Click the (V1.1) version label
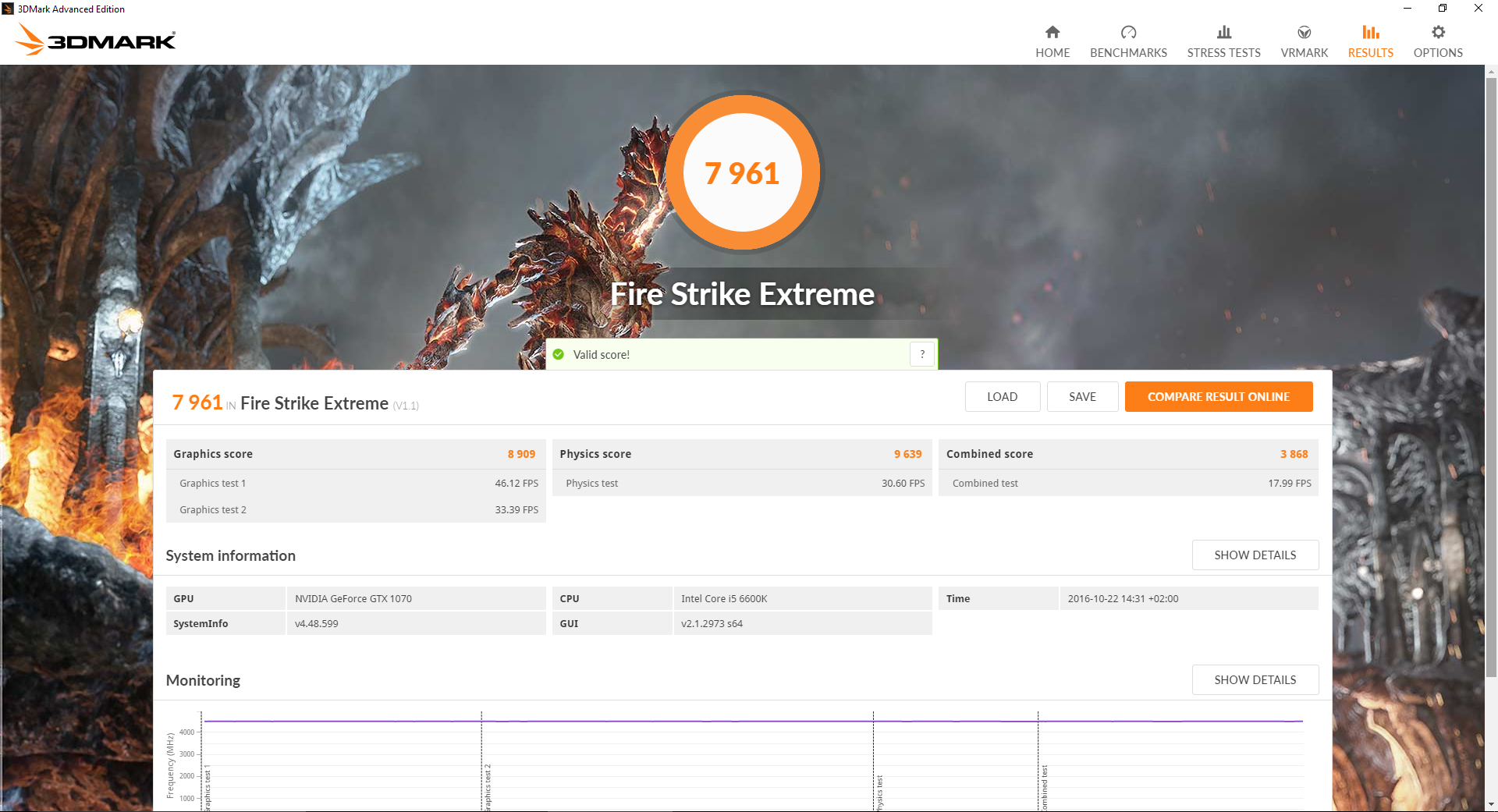 [x=406, y=406]
